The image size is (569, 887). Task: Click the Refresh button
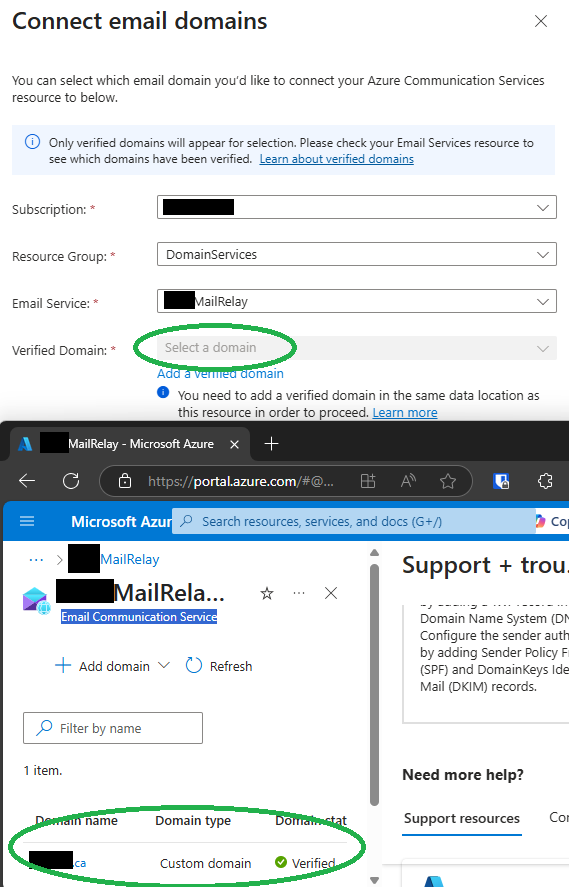click(x=219, y=666)
